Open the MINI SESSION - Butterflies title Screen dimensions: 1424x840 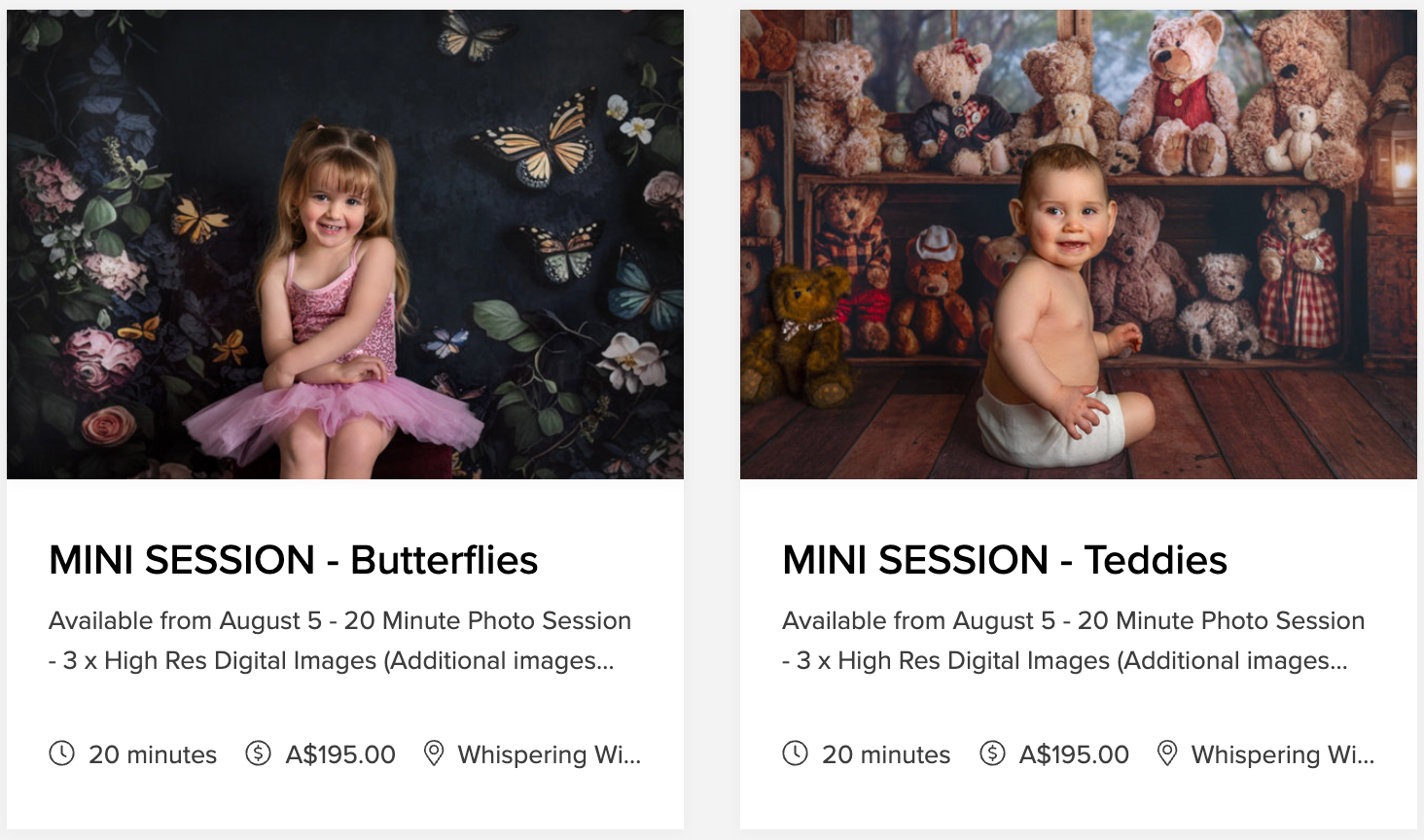[x=293, y=560]
